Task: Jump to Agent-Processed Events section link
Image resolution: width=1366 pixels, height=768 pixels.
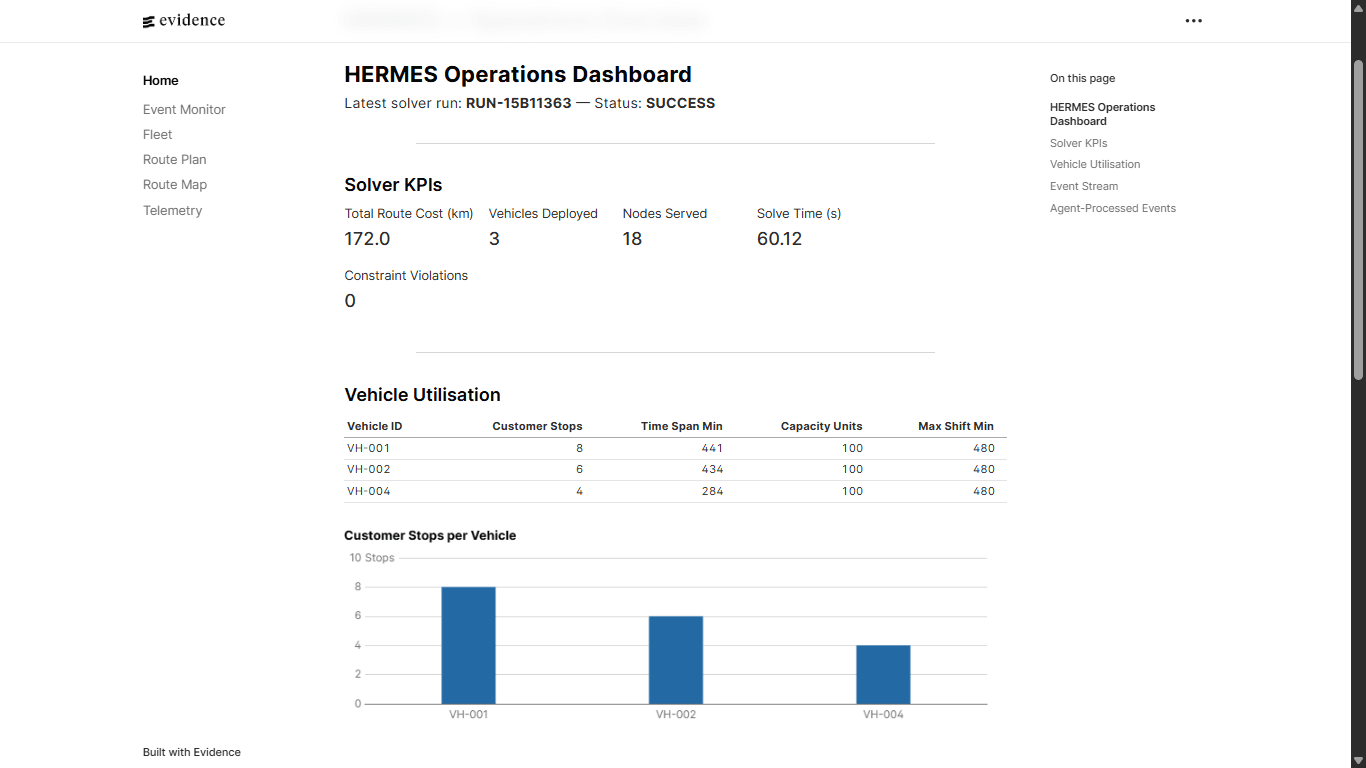Action: [1113, 208]
